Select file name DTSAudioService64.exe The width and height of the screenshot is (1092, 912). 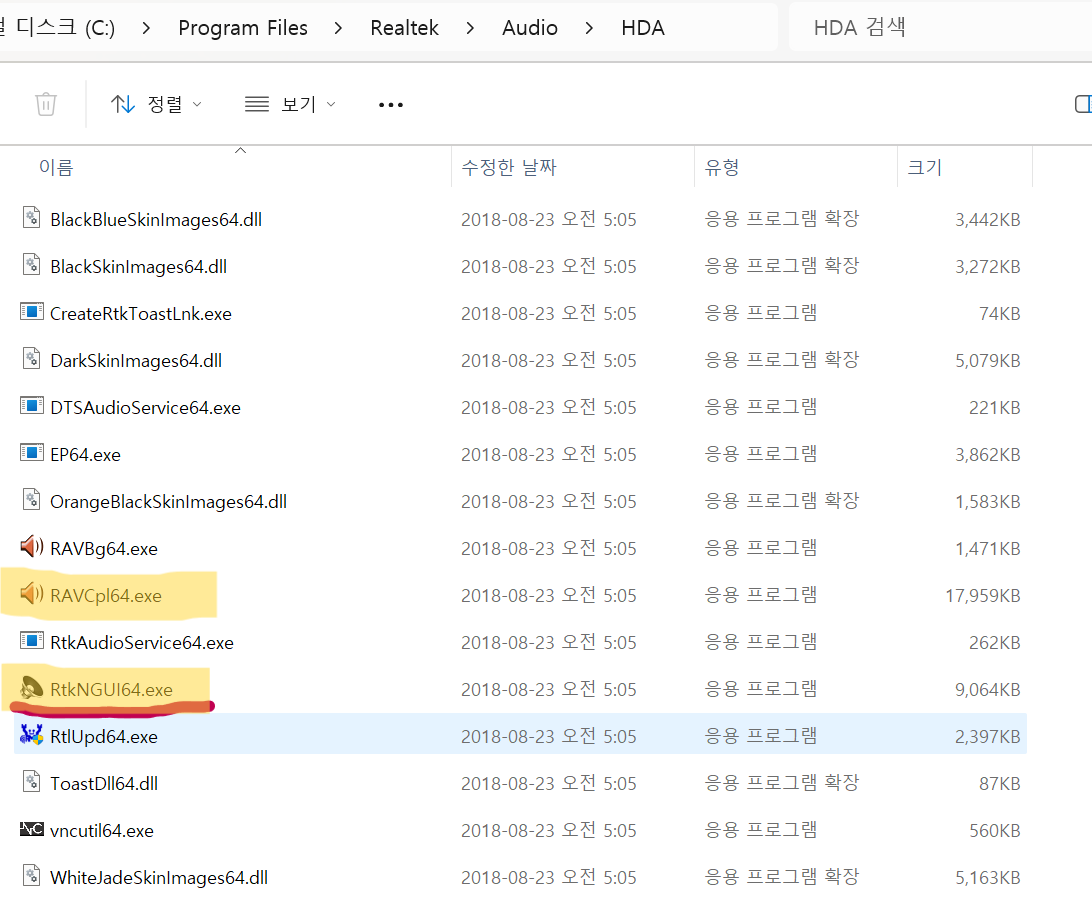[x=146, y=408]
